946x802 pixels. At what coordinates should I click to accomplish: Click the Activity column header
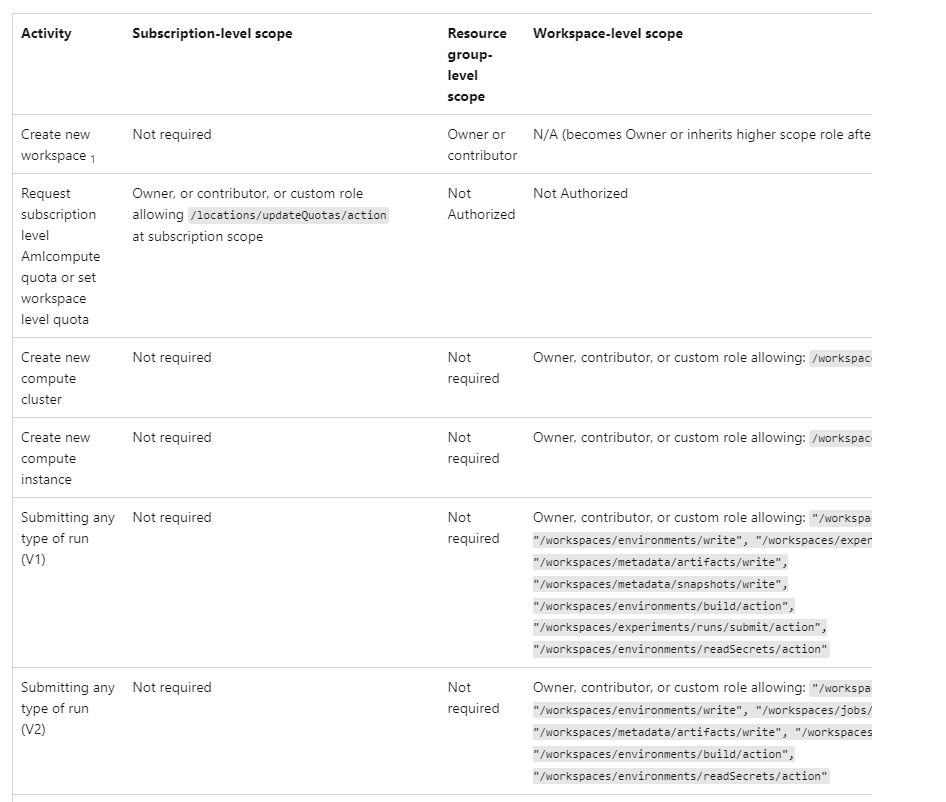click(x=46, y=34)
